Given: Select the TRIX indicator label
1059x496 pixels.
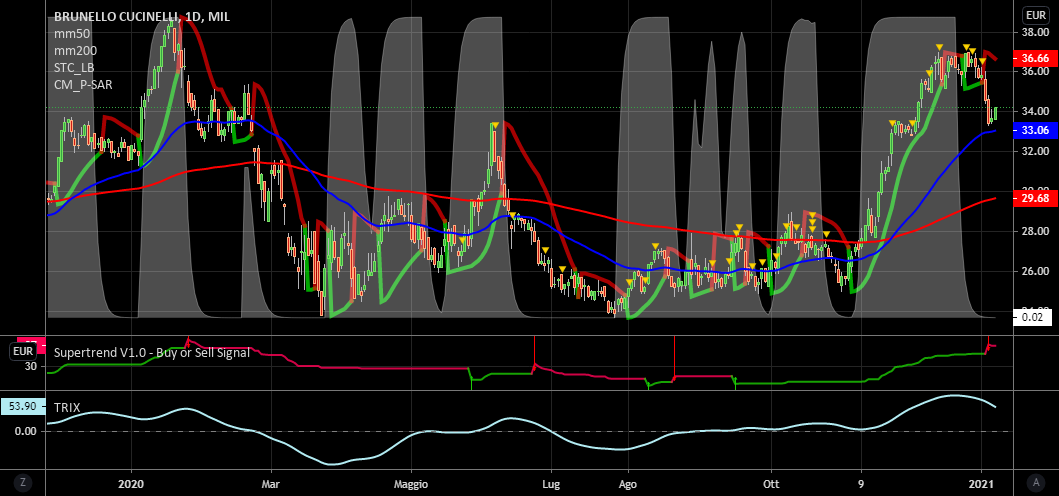Looking at the screenshot, I should (67, 408).
